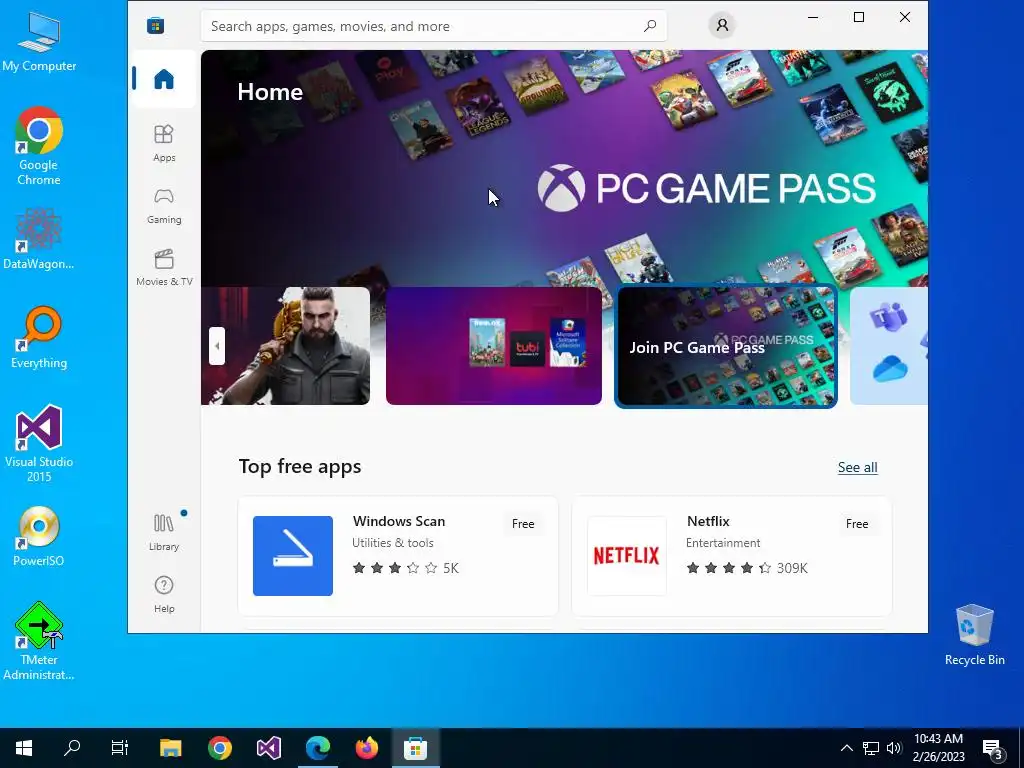Click See all for Top free apps
This screenshot has width=1024, height=768.
[x=857, y=468]
